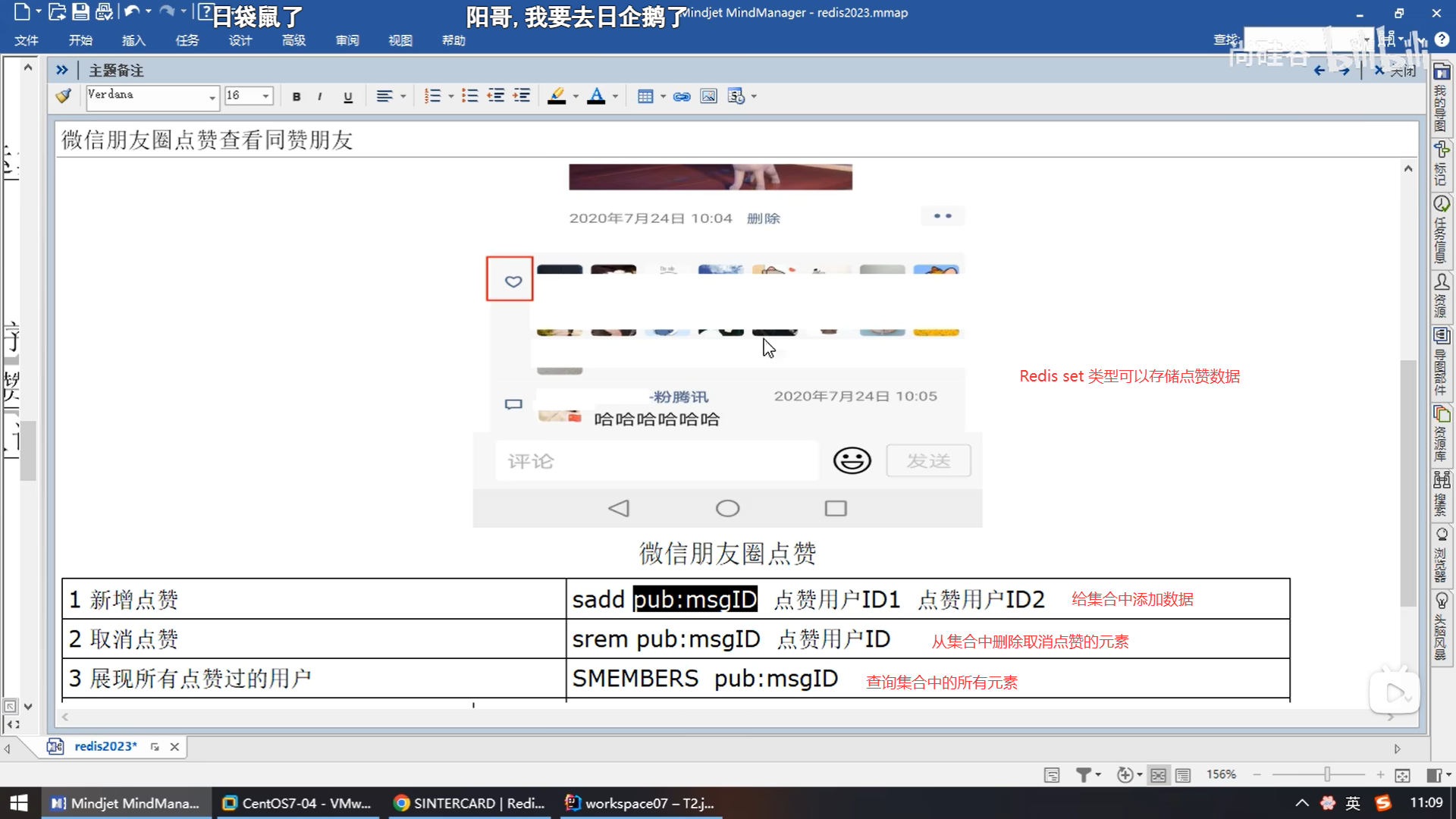This screenshot has width=1456, height=819.
Task: Click the format painter brush icon
Action: [64, 96]
